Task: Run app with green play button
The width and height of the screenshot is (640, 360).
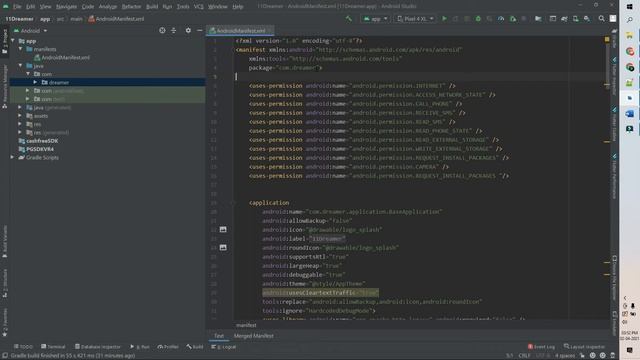Action: click(x=444, y=19)
